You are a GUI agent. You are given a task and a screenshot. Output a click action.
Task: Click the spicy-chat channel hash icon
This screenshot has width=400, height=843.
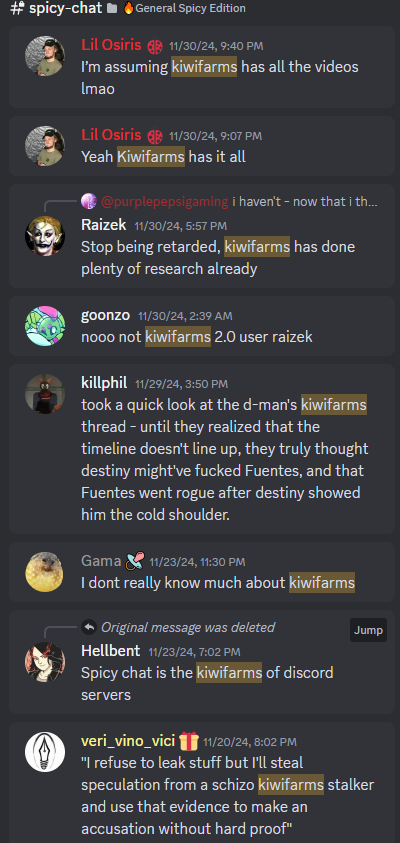(x=17, y=9)
